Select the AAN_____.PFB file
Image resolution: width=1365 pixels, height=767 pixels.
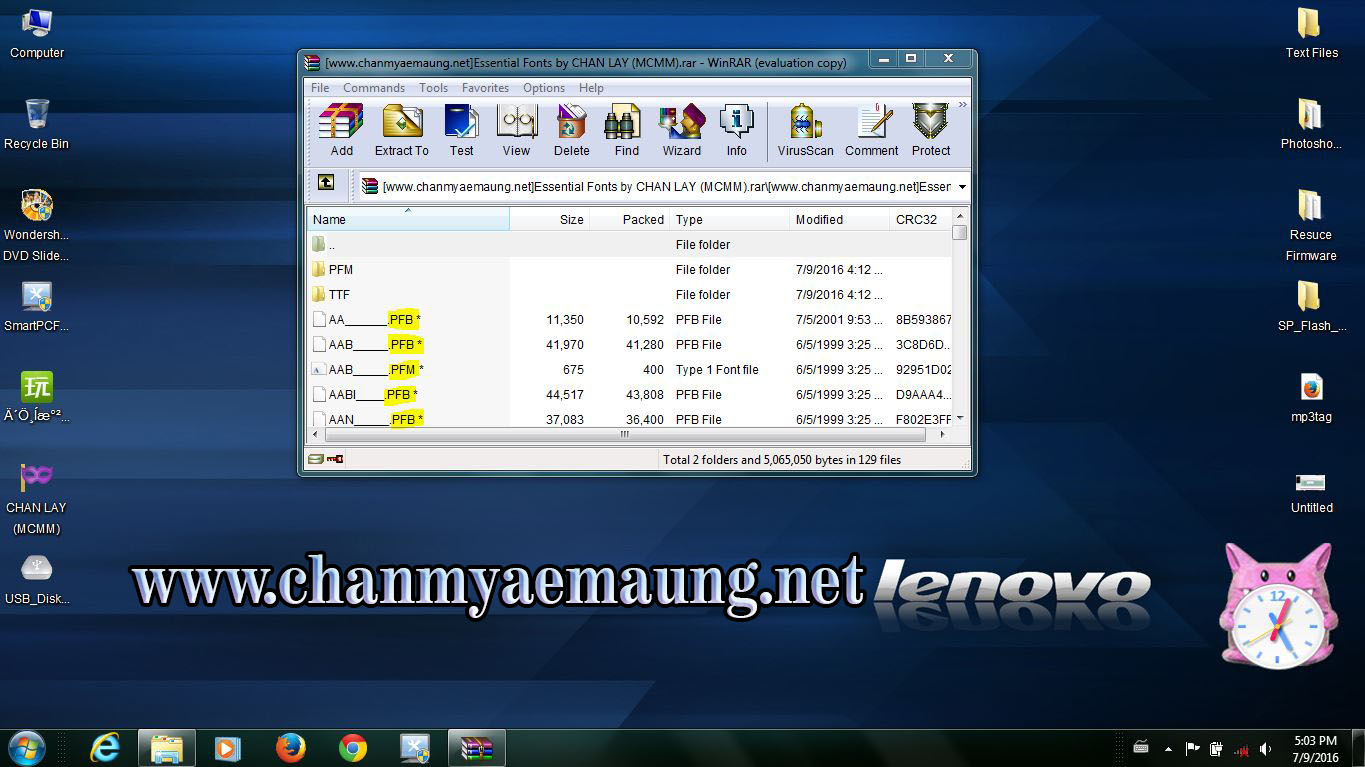630,418
